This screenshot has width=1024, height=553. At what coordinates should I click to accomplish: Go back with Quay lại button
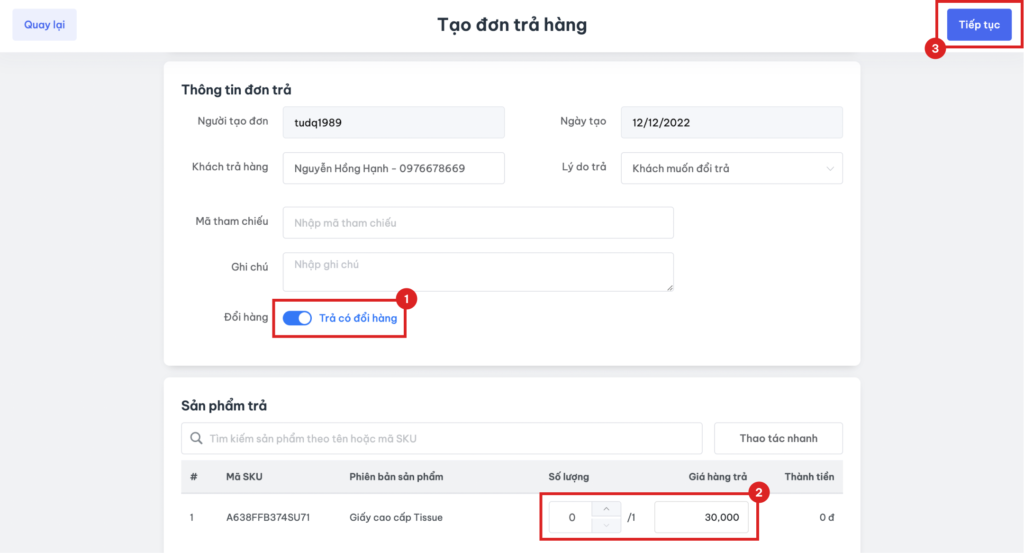coord(44,25)
